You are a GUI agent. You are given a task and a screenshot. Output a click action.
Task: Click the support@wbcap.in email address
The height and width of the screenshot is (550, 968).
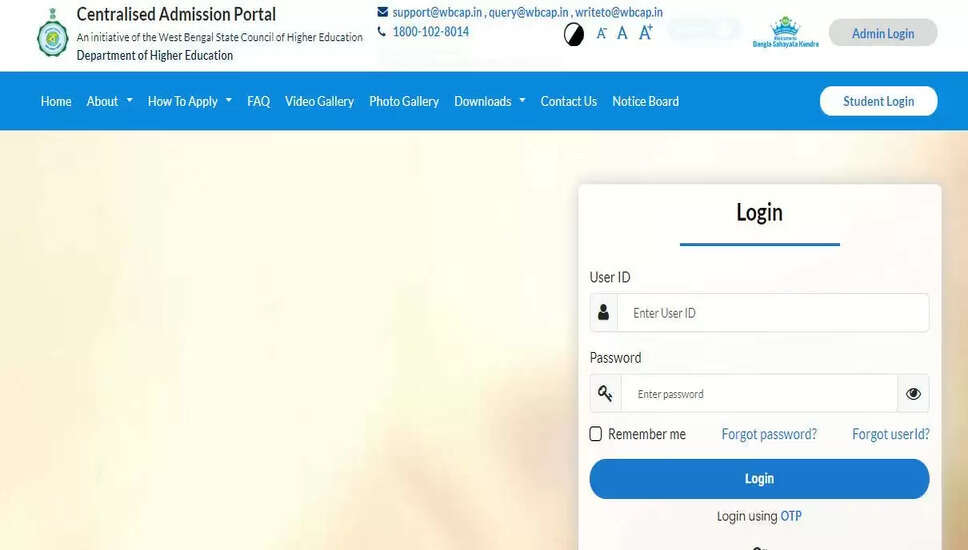point(437,12)
